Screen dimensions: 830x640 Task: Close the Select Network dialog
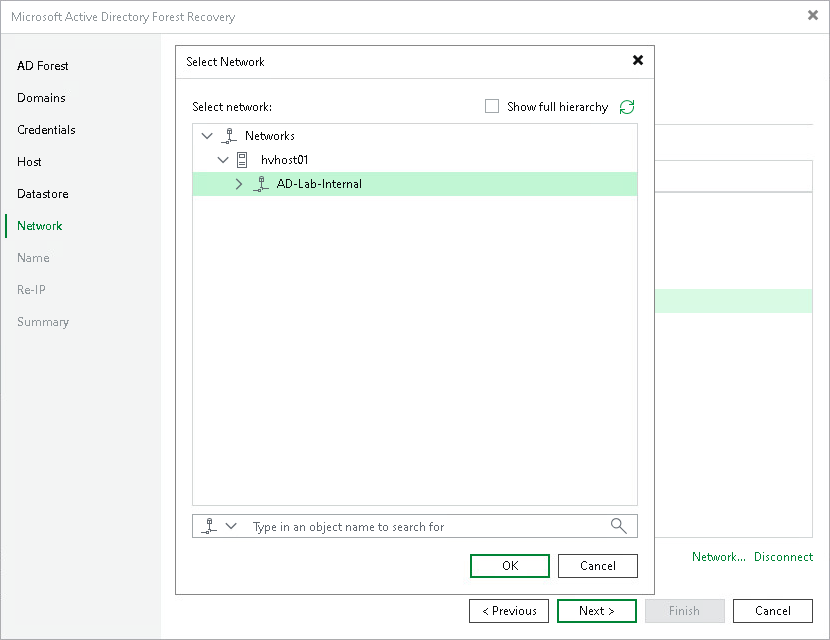[638, 60]
